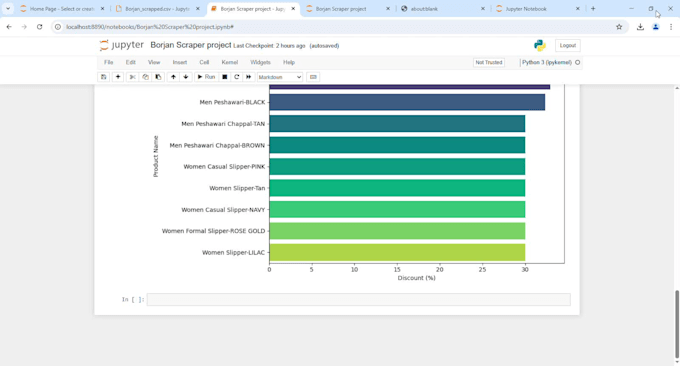Open browser downloads icon
The height and width of the screenshot is (366, 680).
click(x=640, y=27)
